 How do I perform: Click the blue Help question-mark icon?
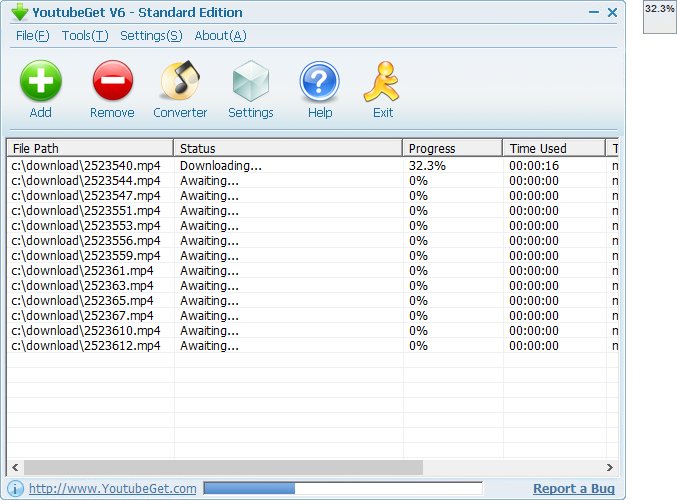click(320, 81)
